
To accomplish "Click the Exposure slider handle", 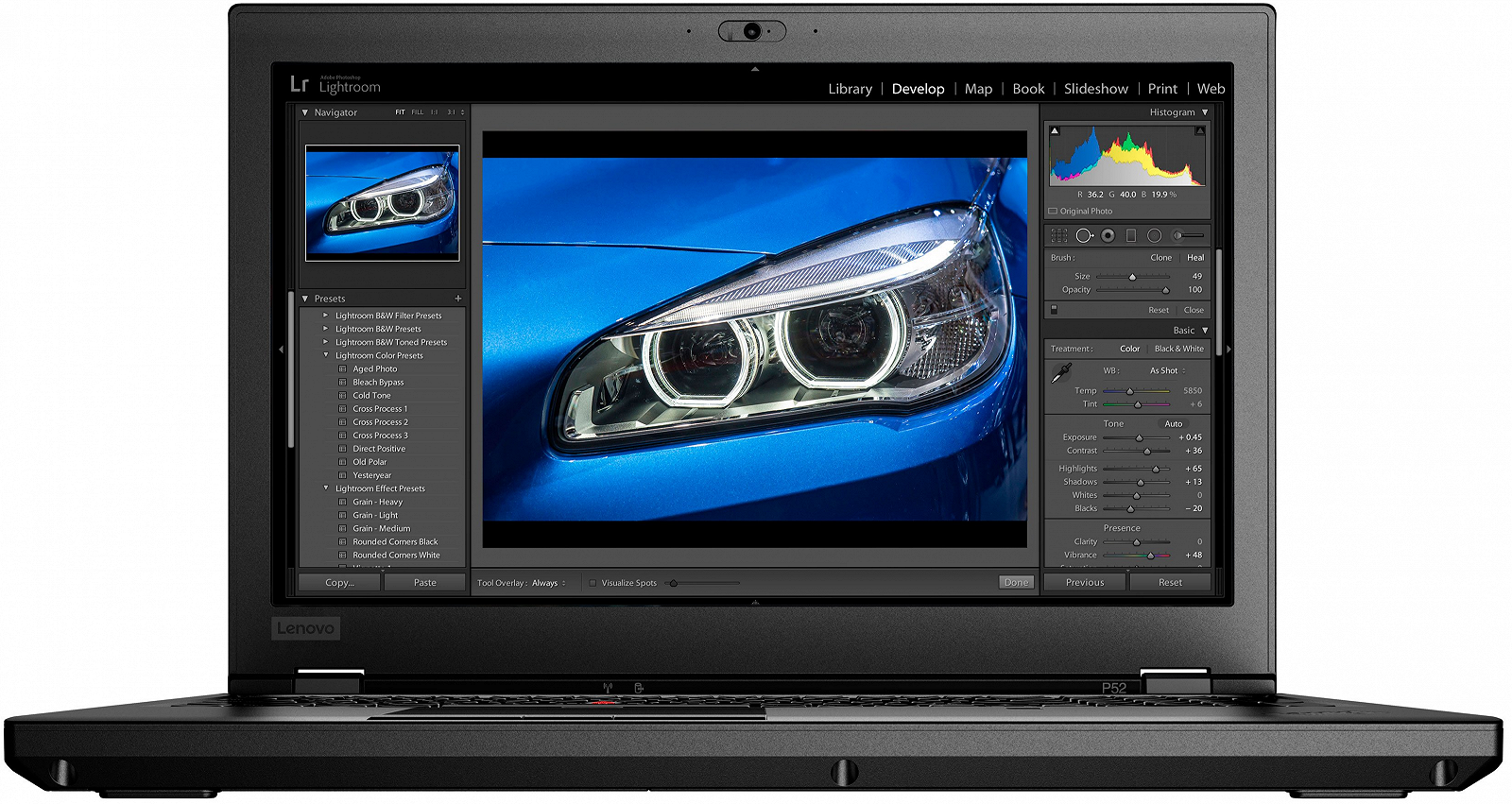I will point(1139,438).
